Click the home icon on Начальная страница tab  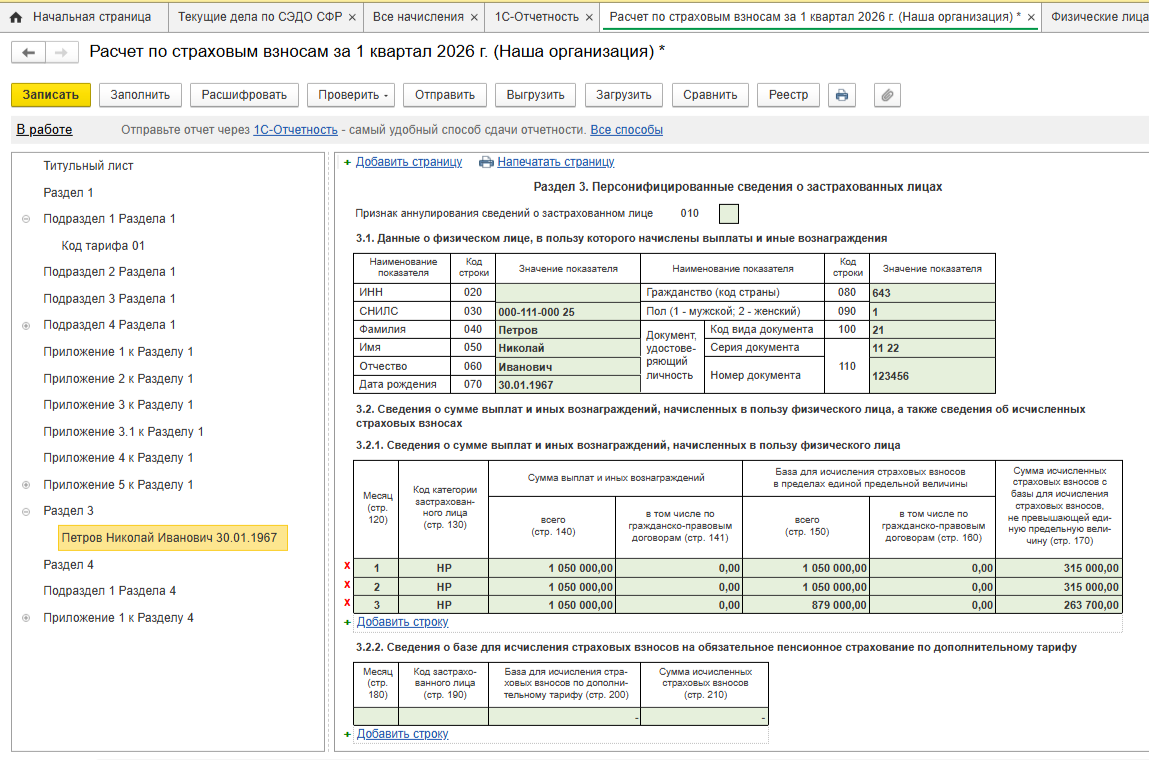(x=16, y=17)
